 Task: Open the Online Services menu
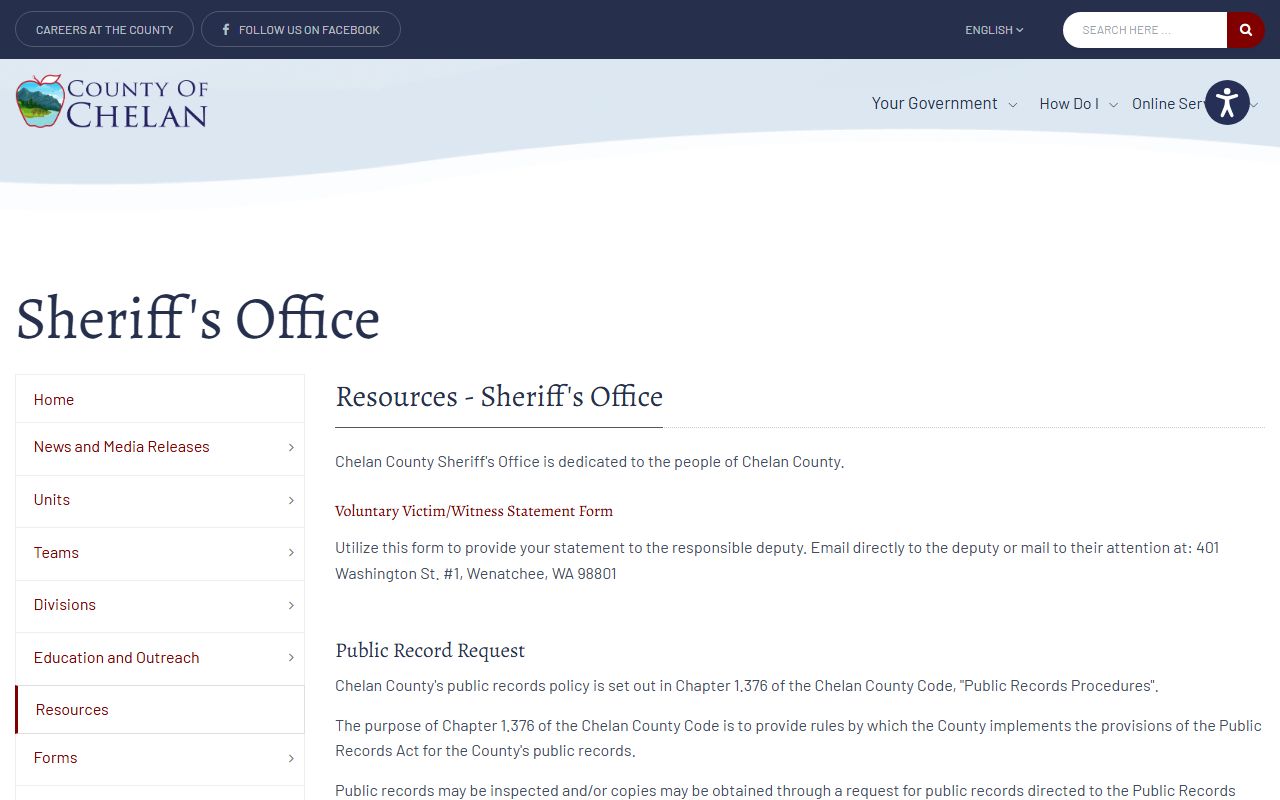click(1168, 103)
